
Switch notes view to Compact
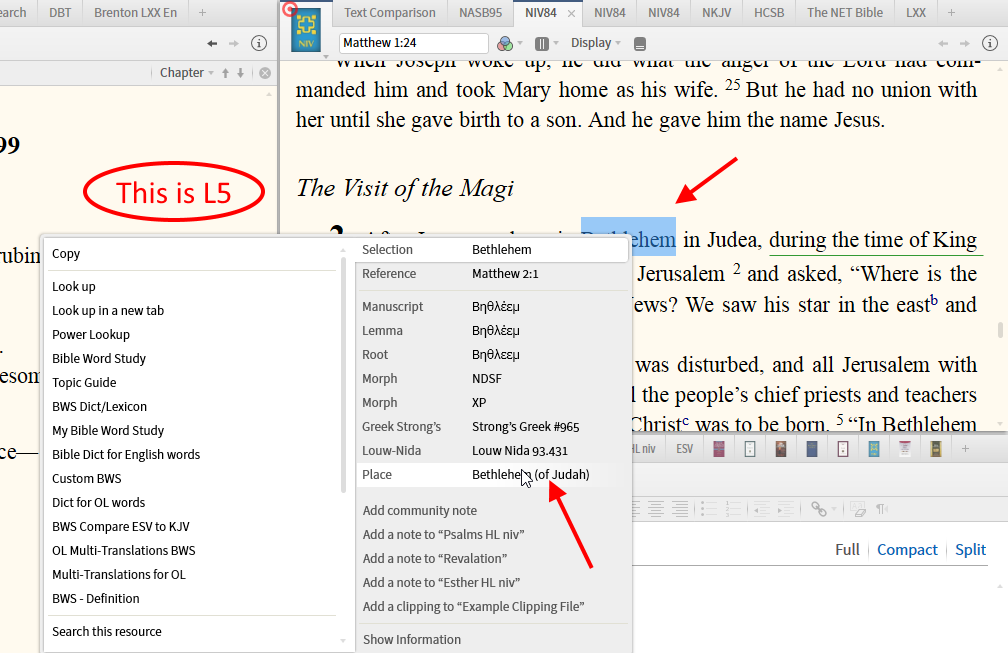pos(907,550)
